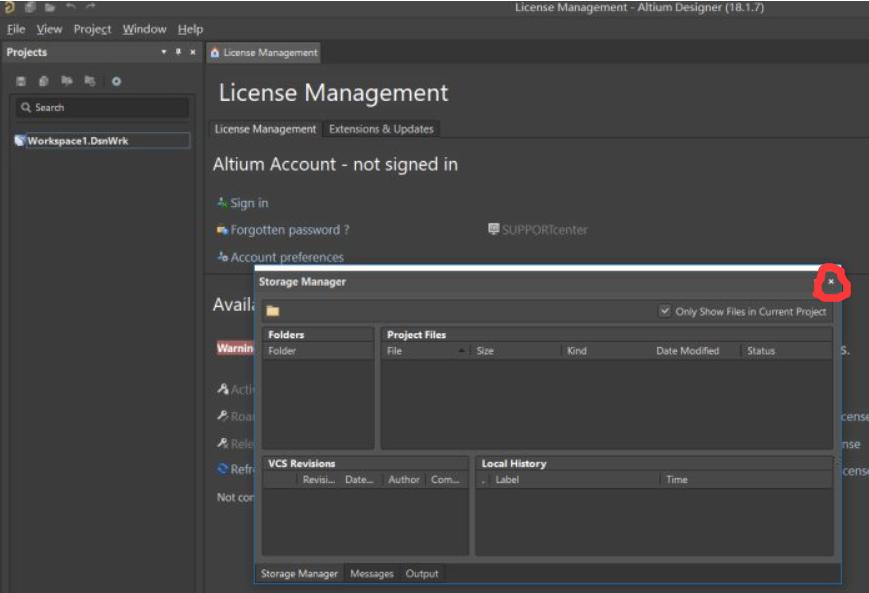
Task: Switch to the Extensions & Updates tab
Action: coord(381,129)
